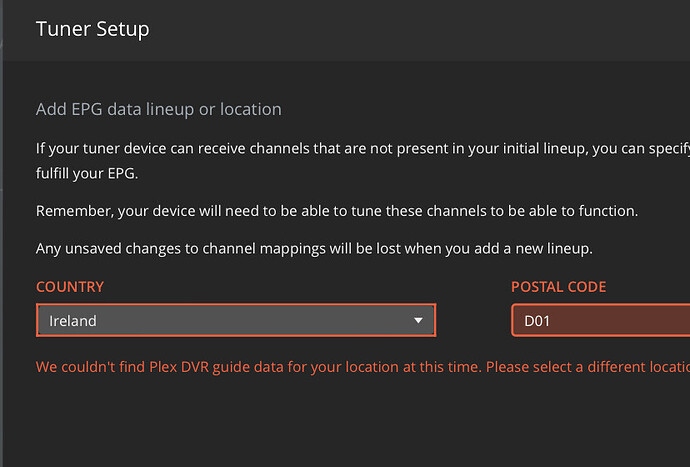Image resolution: width=690 pixels, height=467 pixels.
Task: Click the Country dropdown arrow
Action: pos(419,321)
